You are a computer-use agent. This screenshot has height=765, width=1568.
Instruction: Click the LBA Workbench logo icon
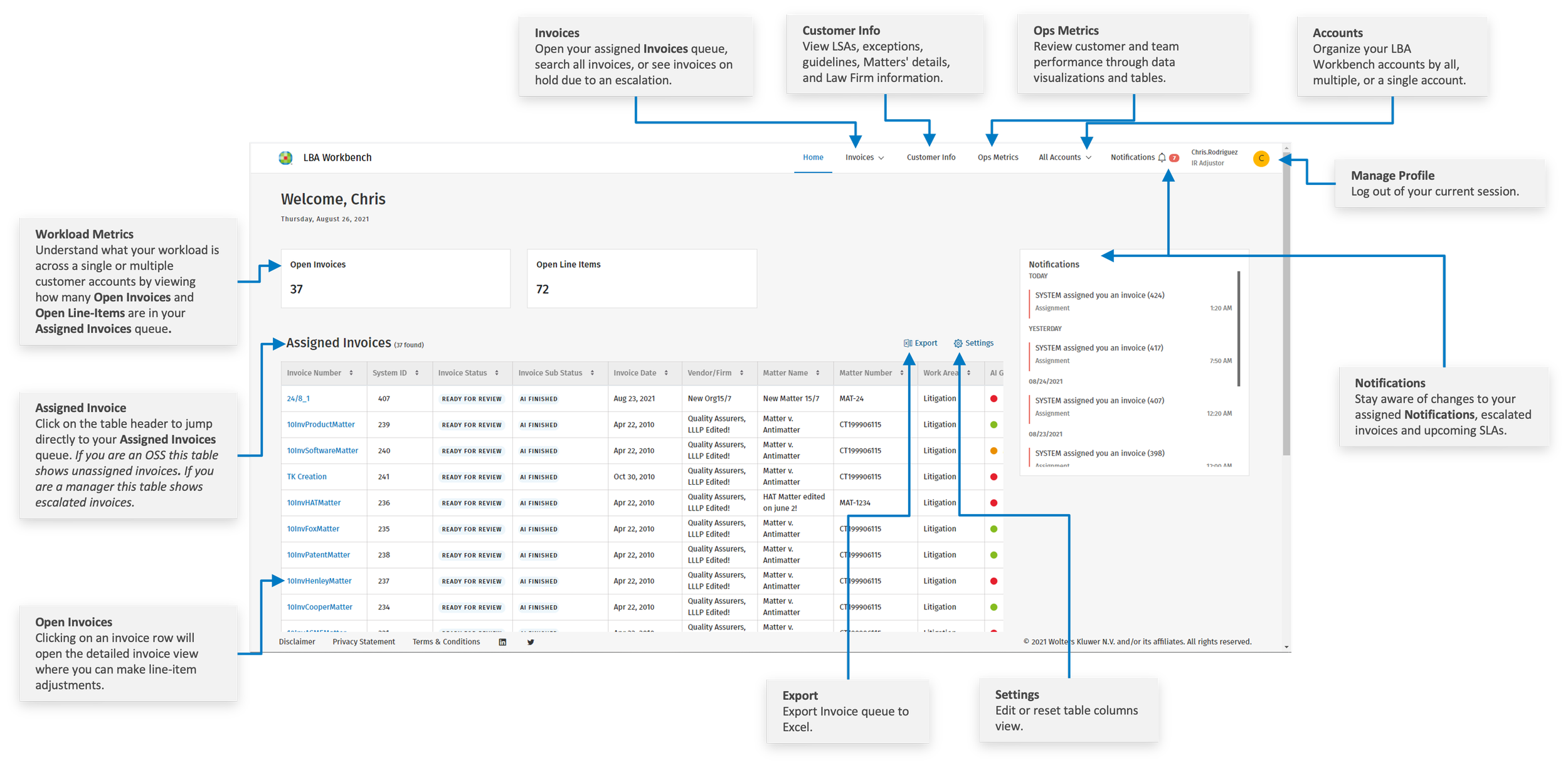285,158
